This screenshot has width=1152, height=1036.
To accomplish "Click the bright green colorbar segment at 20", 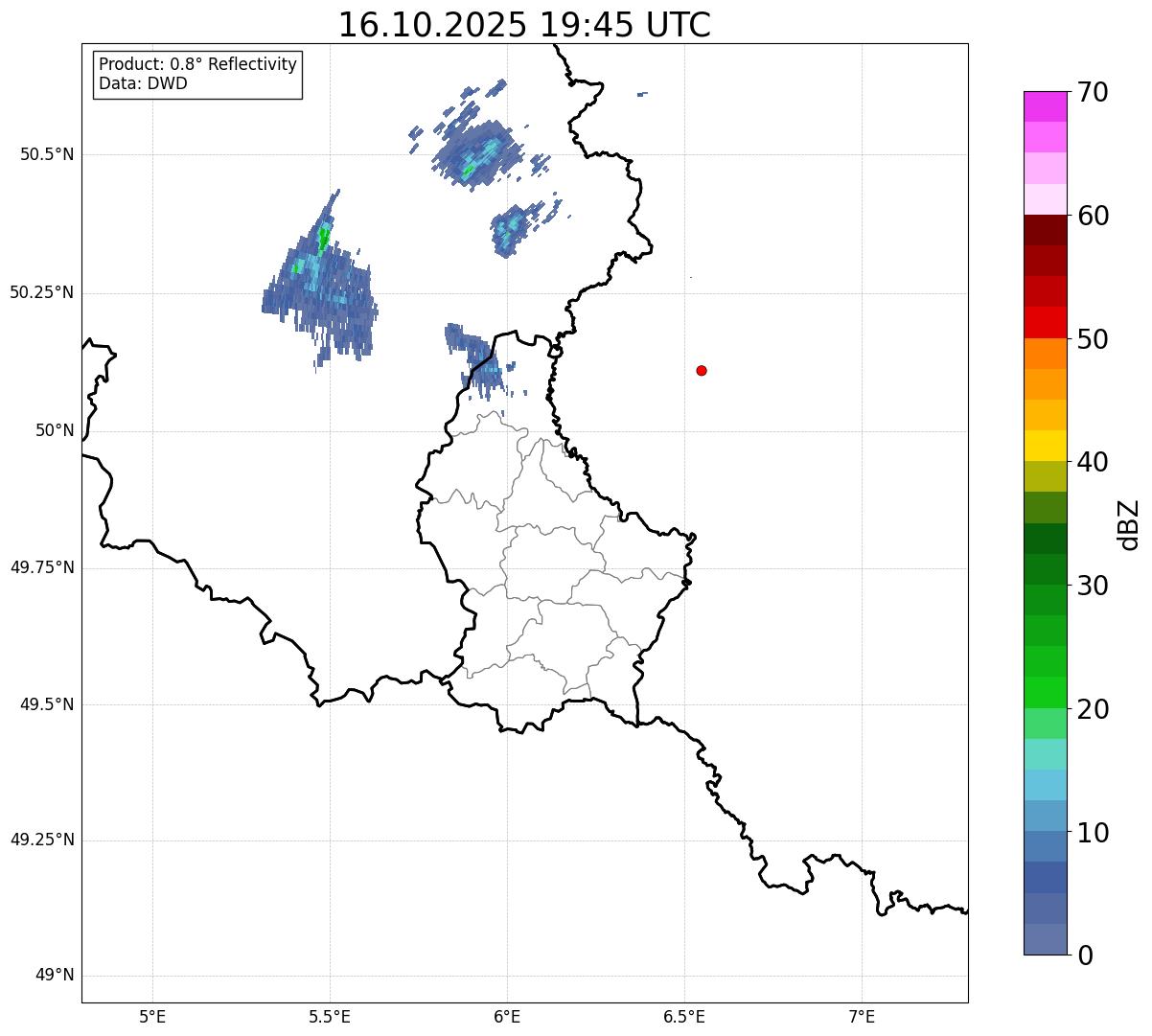I will pyautogui.click(x=1046, y=693).
